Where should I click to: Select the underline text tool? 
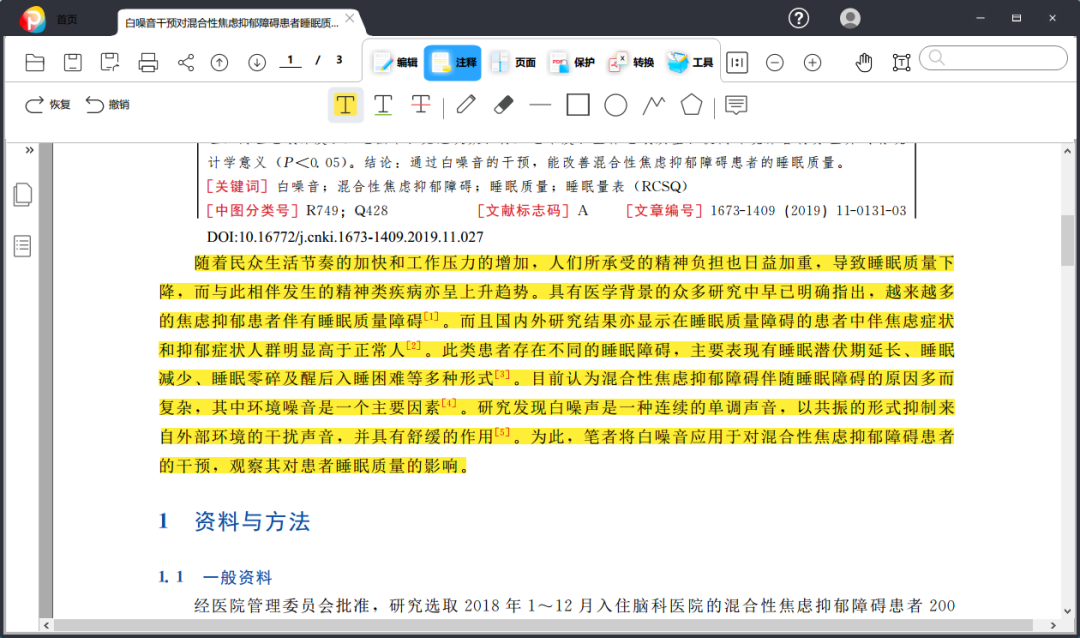click(383, 105)
